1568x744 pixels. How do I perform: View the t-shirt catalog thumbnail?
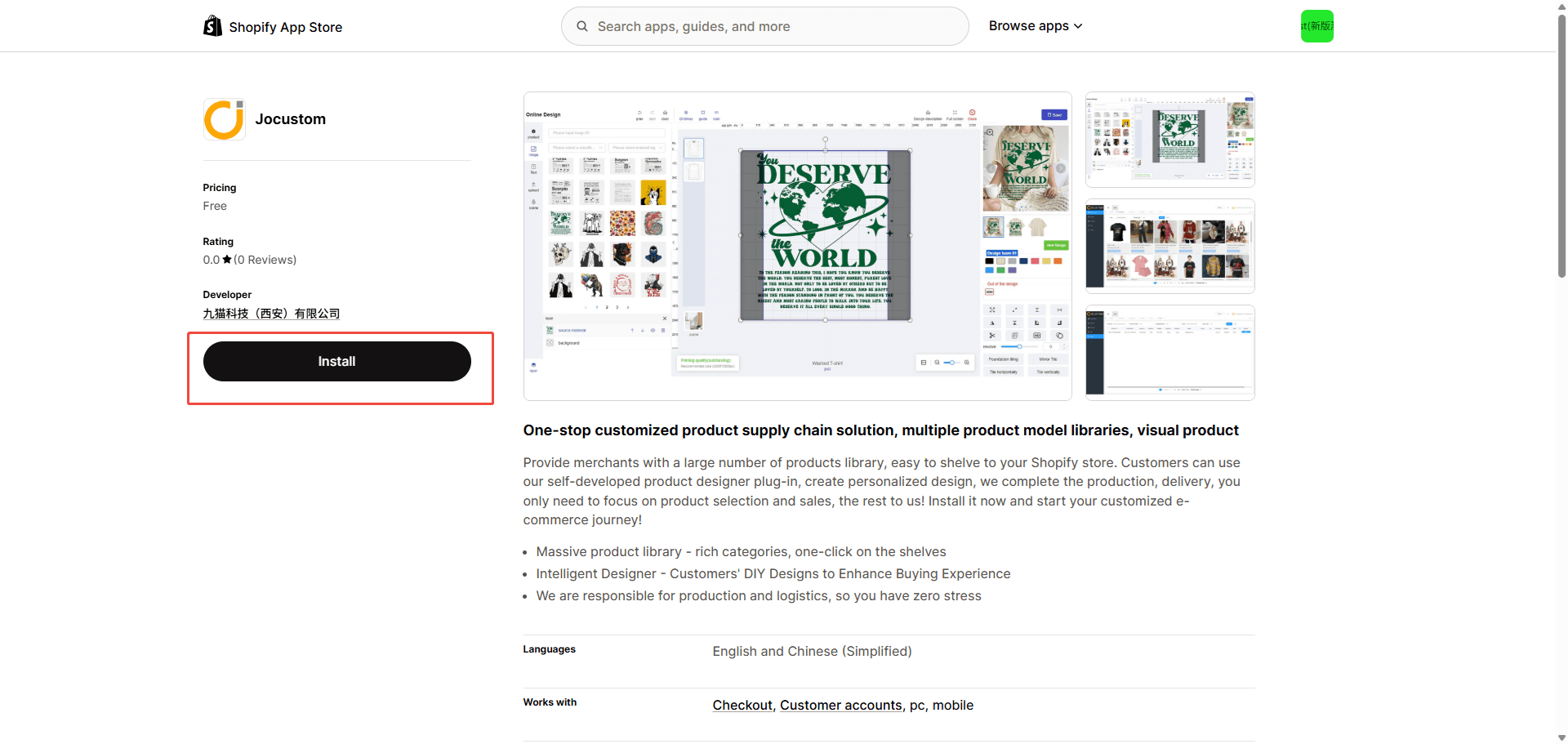click(1169, 246)
